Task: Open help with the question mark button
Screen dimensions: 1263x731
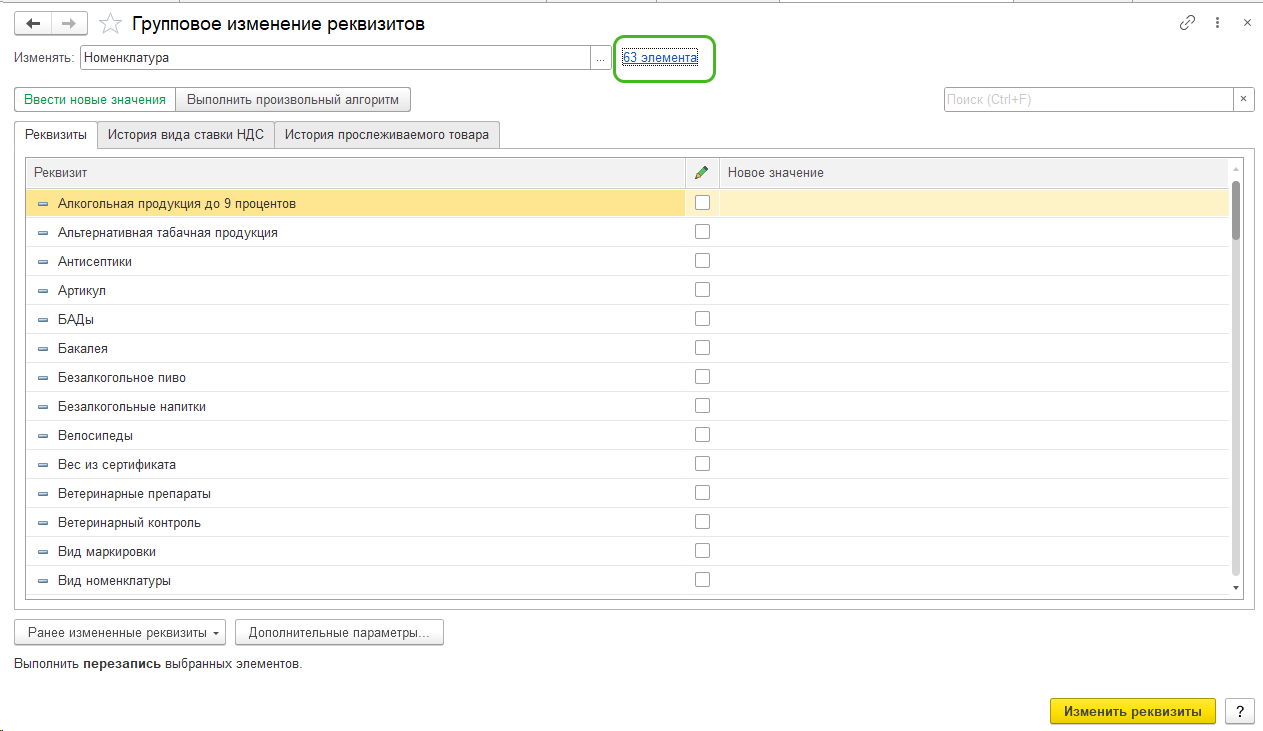Action: coord(1239,711)
